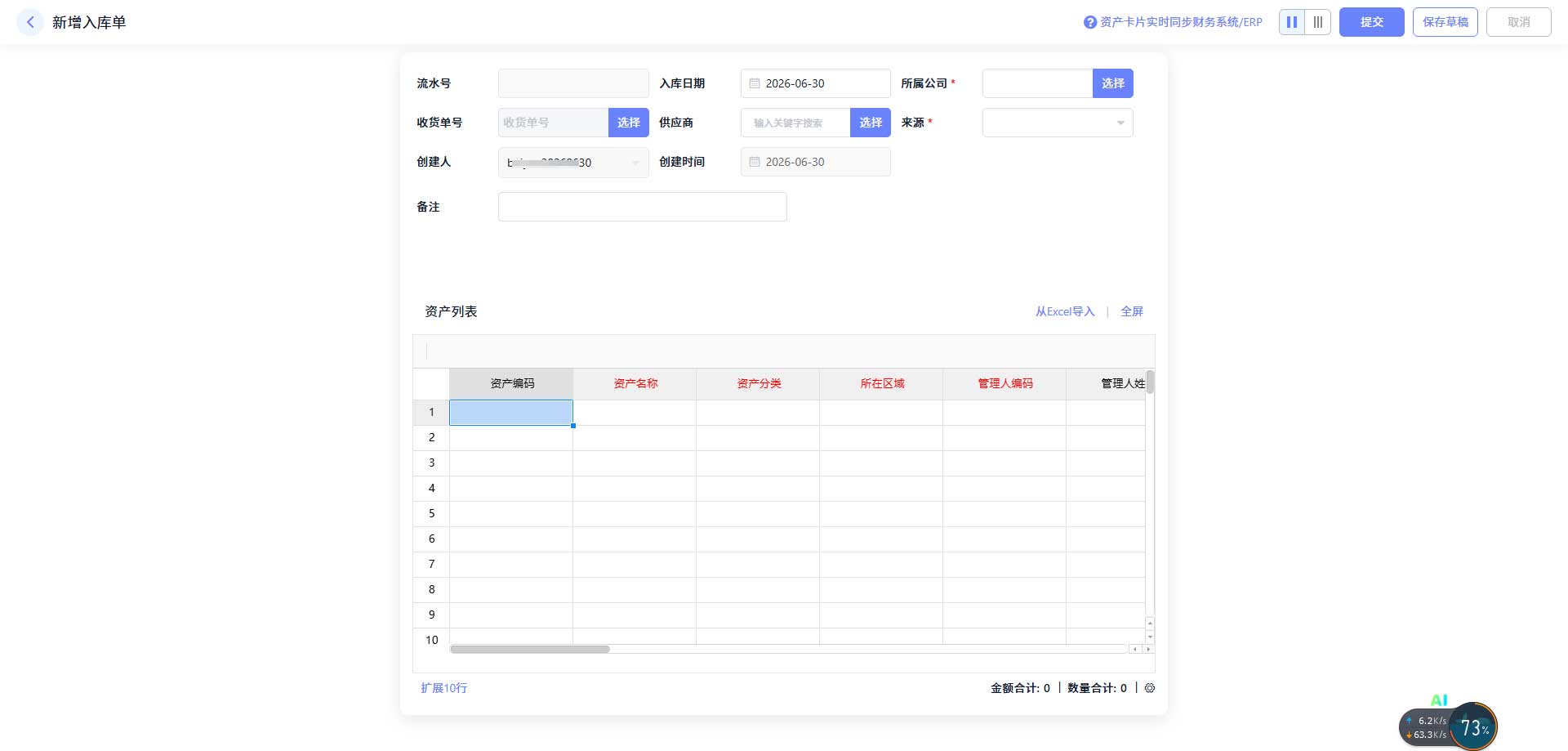This screenshot has height=751, width=1568.
Task: Click the table vertical scrollbar thumb
Action: 1150,382
